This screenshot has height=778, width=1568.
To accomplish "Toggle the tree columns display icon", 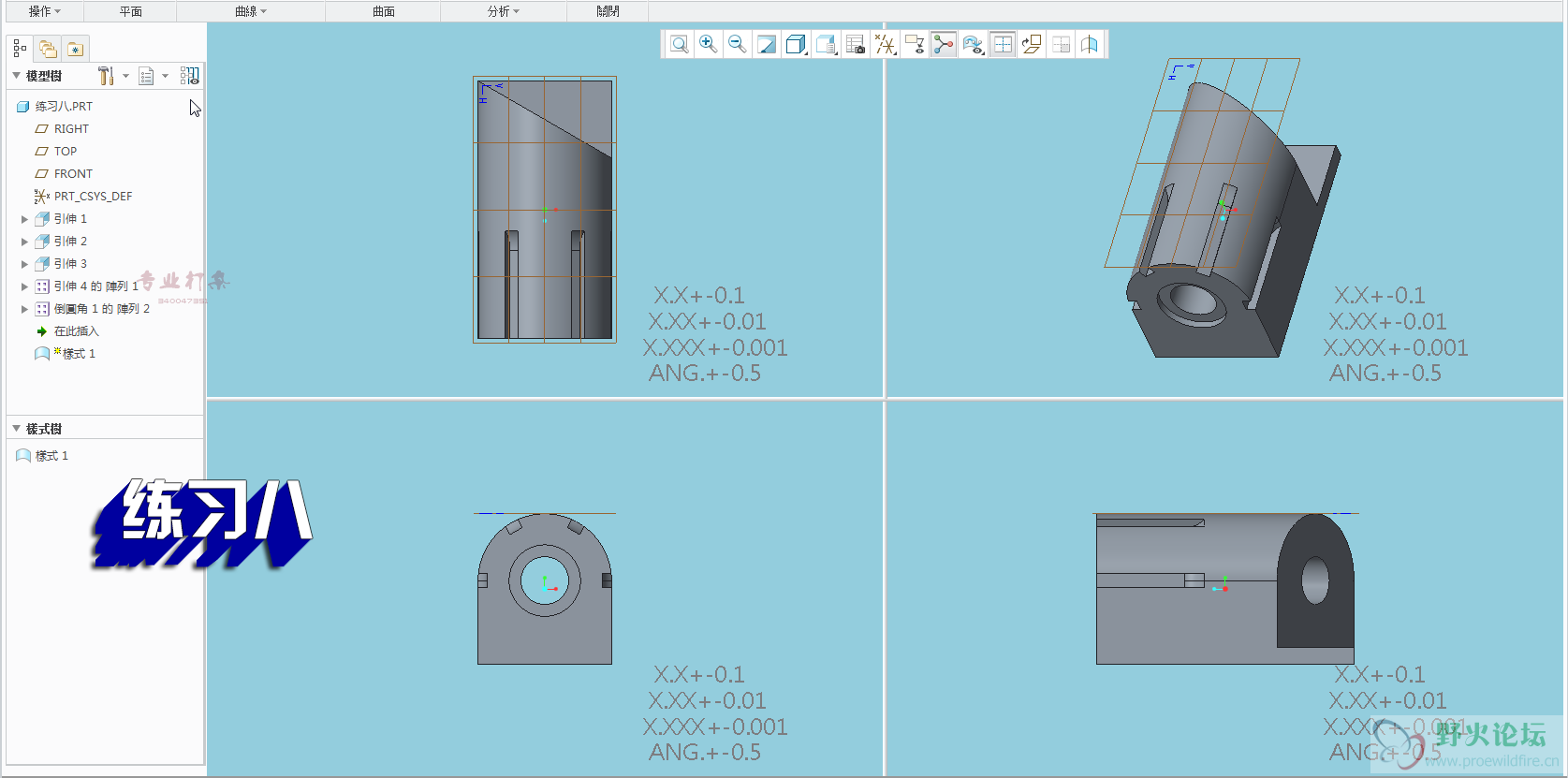I will (x=190, y=76).
